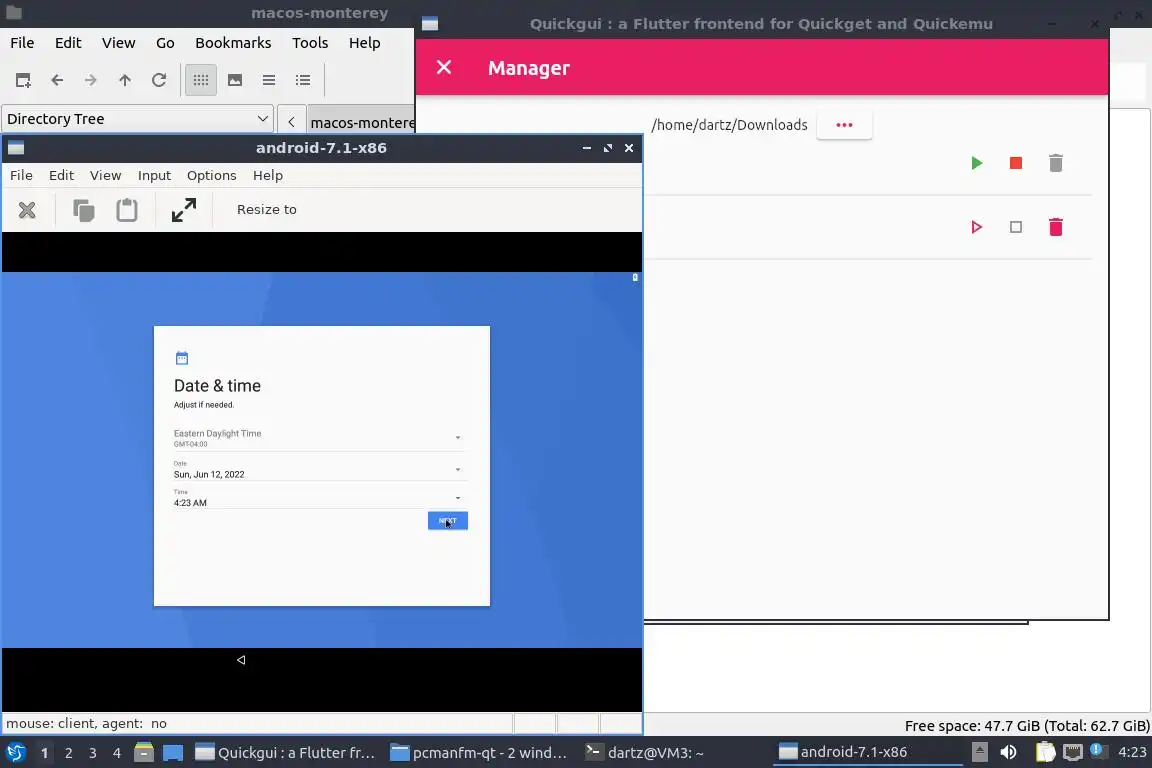Activate android-7.1-x86 taskbar entry
This screenshot has width=1152, height=768.
tap(867, 752)
